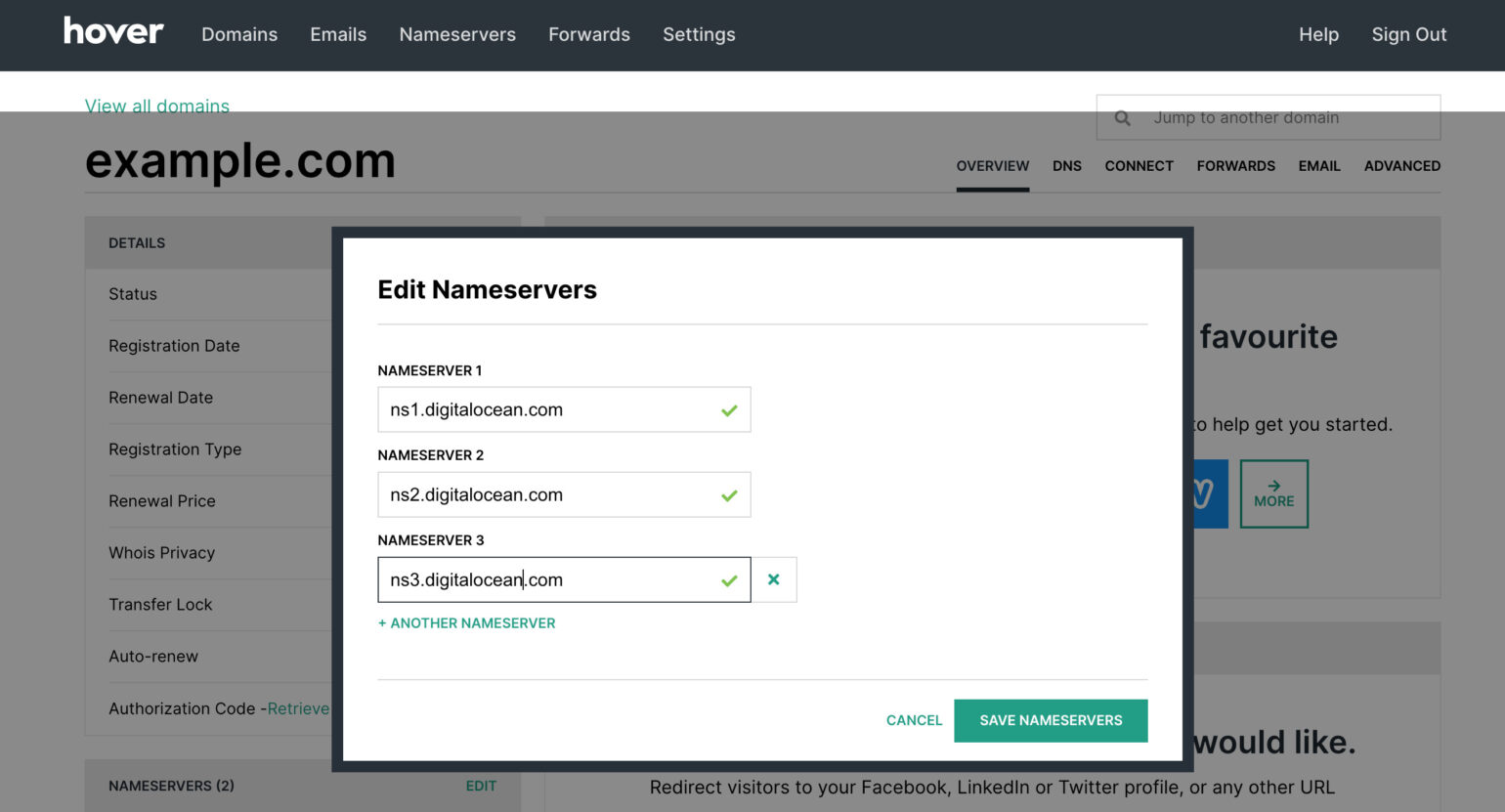Screen dimensions: 1505x812
Task: Click the green checkmark in Nameserver 1
Action: point(729,410)
